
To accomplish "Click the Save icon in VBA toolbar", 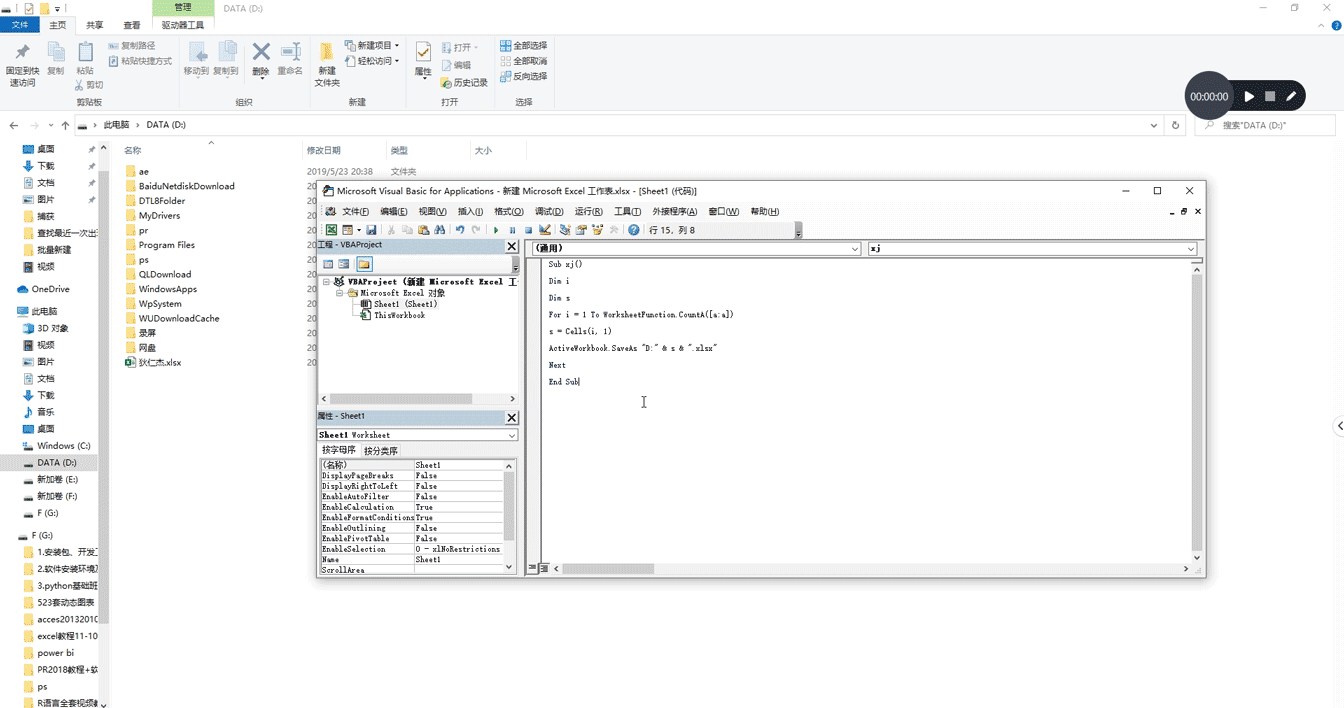I will tap(371, 230).
